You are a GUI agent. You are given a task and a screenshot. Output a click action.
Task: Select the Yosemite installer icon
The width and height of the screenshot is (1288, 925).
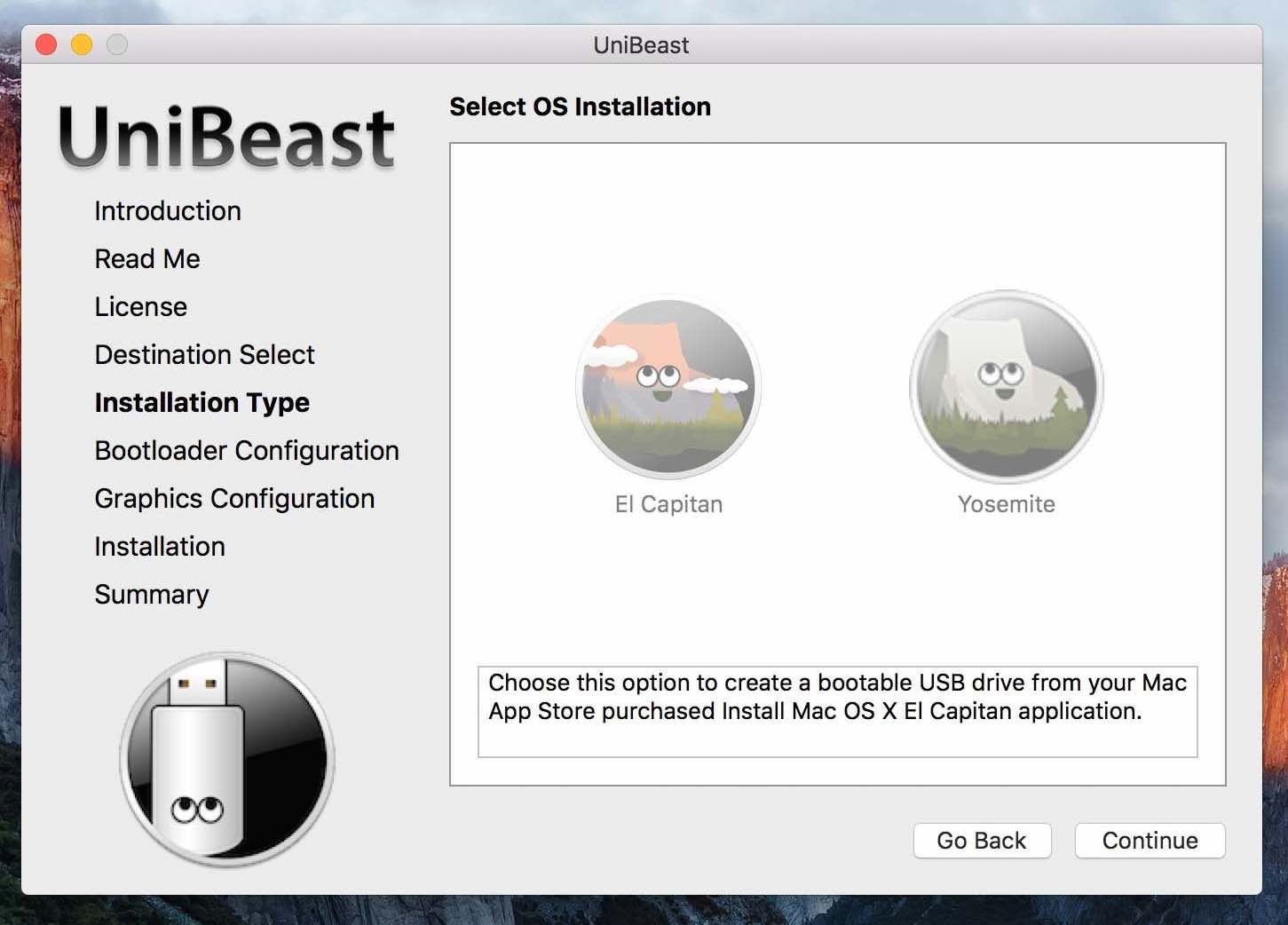click(x=1006, y=387)
